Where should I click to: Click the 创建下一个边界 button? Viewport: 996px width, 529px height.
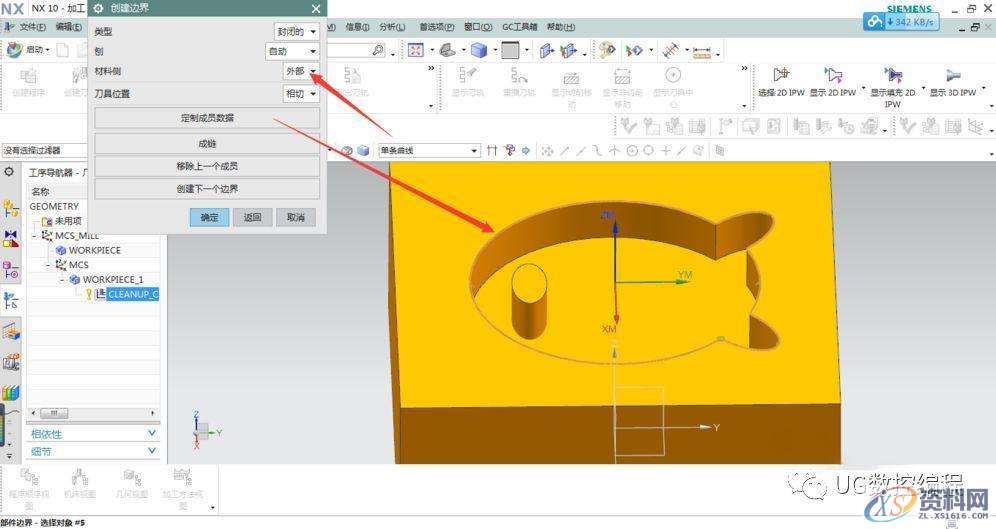pos(207,189)
